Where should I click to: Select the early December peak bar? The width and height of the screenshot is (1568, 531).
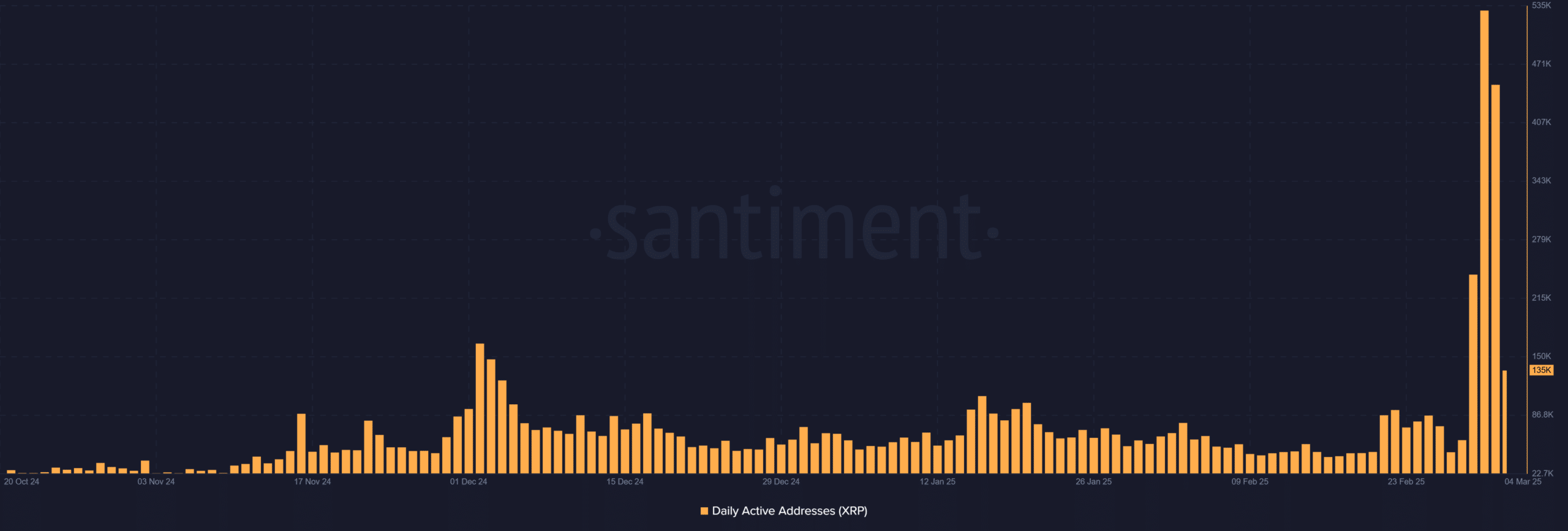click(x=480, y=409)
